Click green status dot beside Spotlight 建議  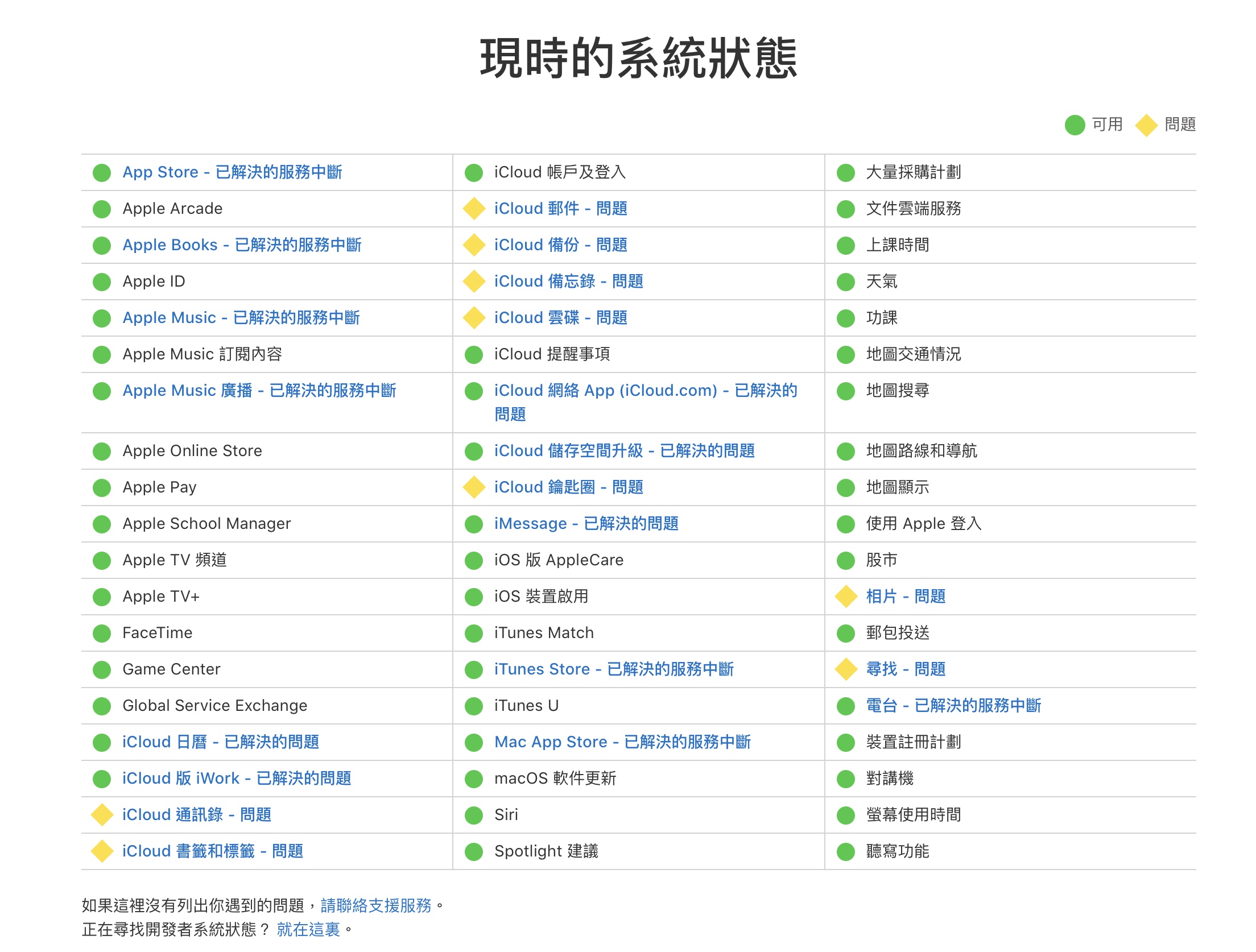point(474,852)
